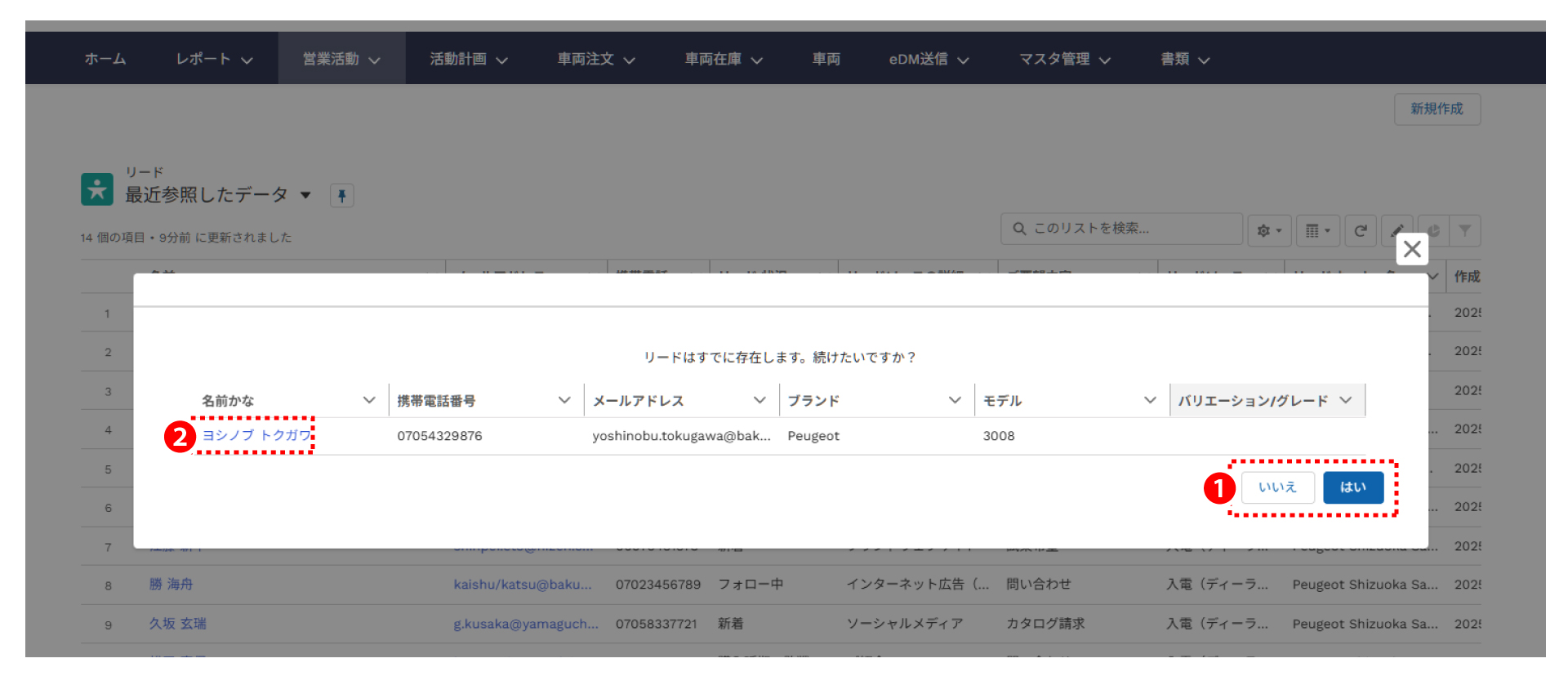Viewport: 1568px width, 685px height.
Task: Expand the 名前かな column menu
Action: [x=369, y=400]
